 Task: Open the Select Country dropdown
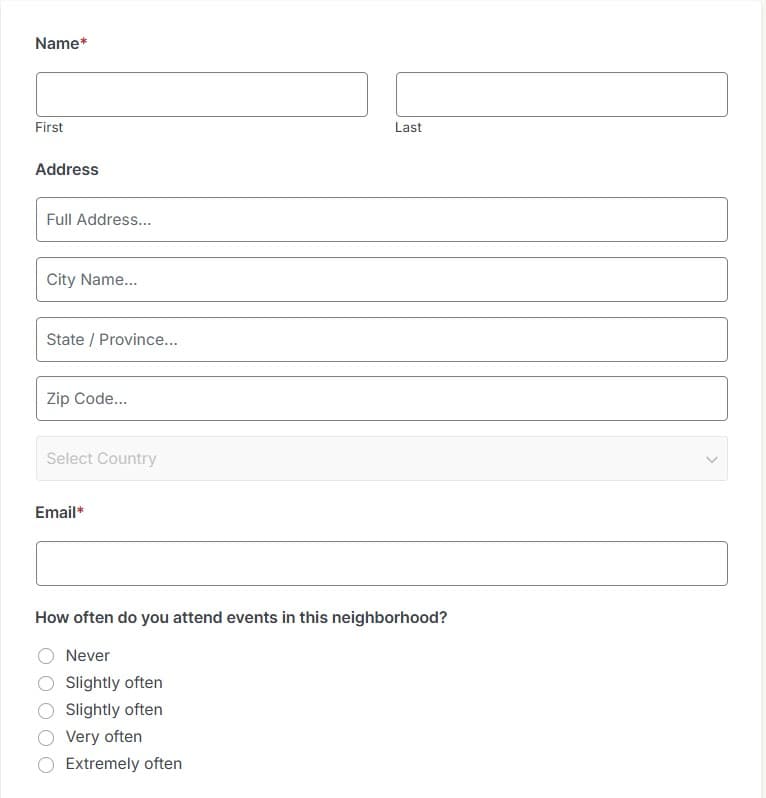pyautogui.click(x=382, y=459)
